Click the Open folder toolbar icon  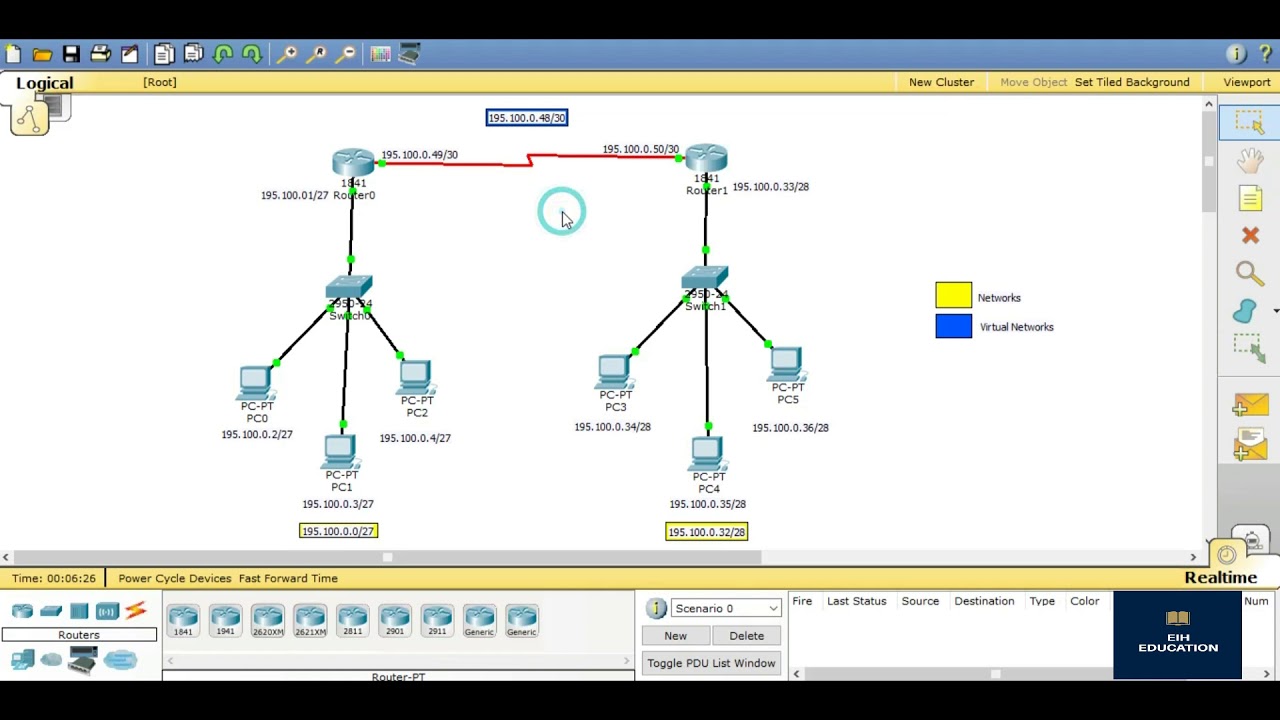point(42,54)
